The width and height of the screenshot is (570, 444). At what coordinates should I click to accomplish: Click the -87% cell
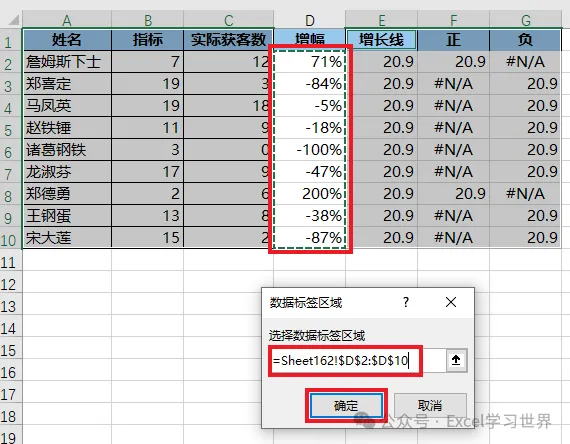[309, 238]
